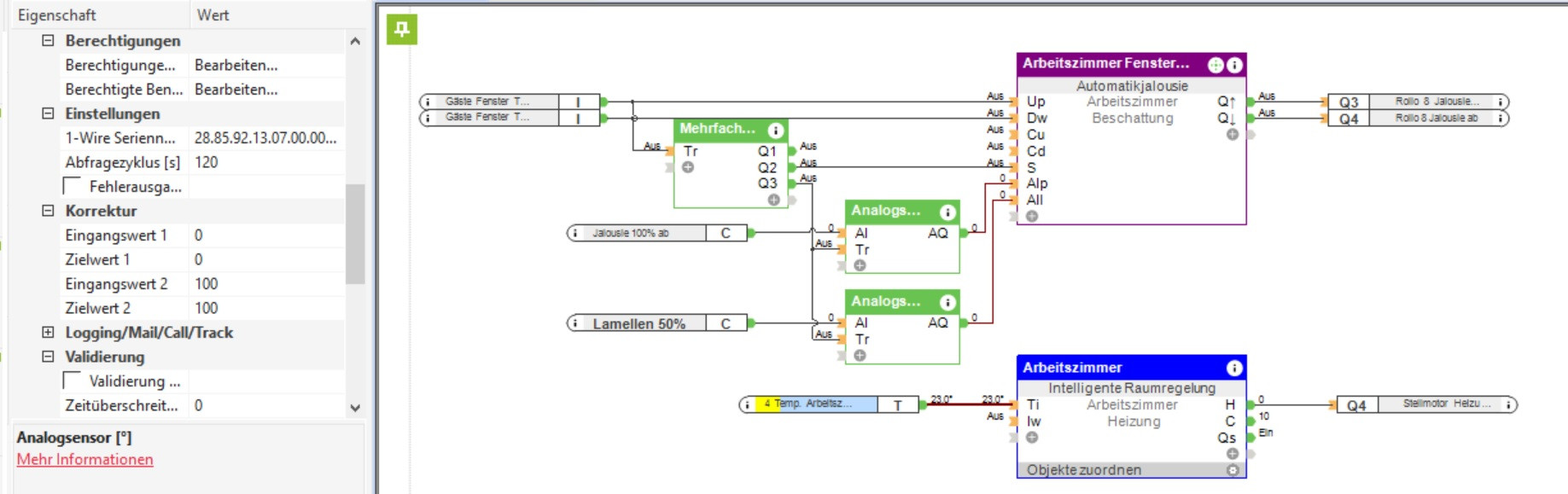Click info icon of Lamellen 50% input

click(575, 323)
